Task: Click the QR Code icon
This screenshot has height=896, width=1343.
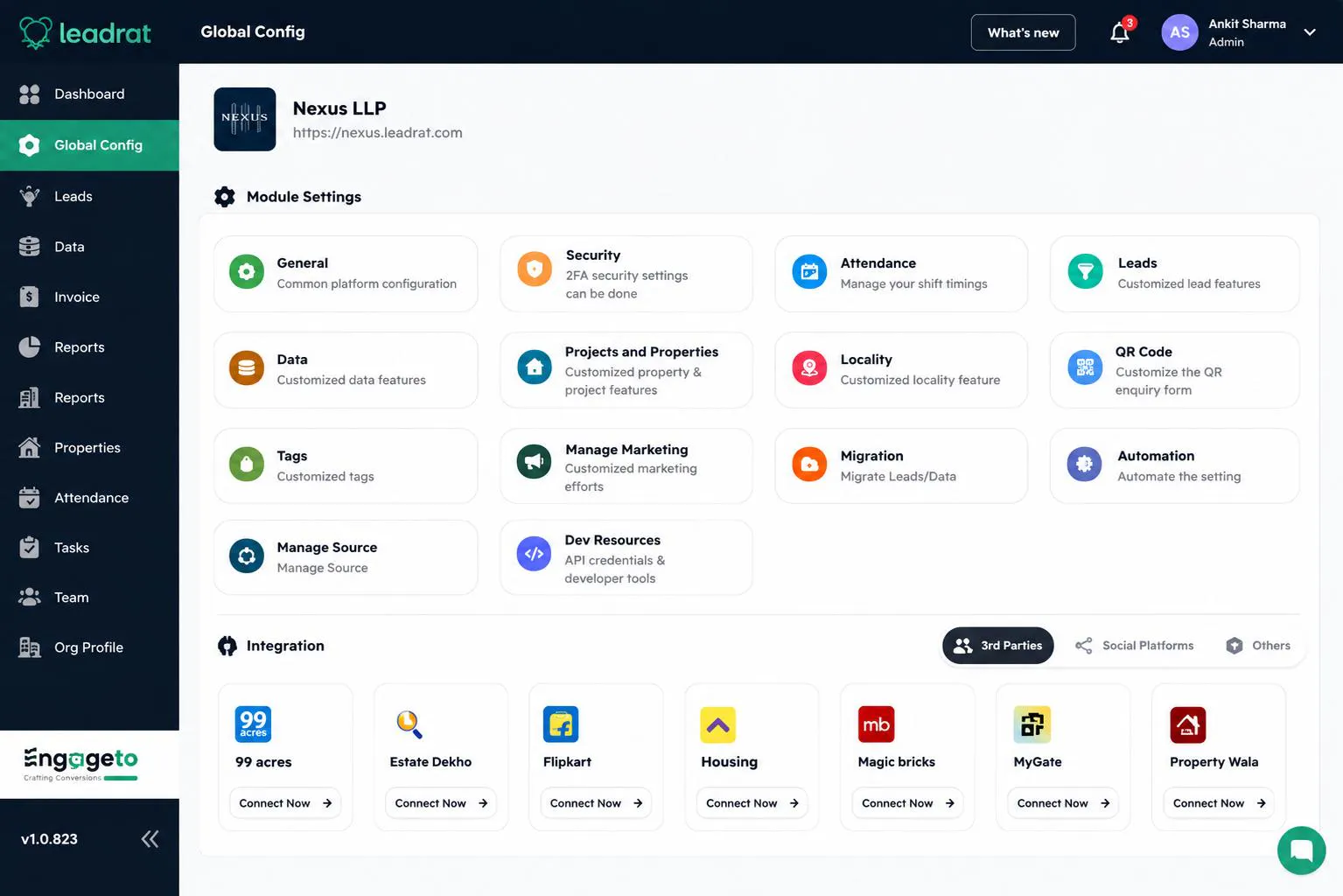Action: coord(1085,367)
